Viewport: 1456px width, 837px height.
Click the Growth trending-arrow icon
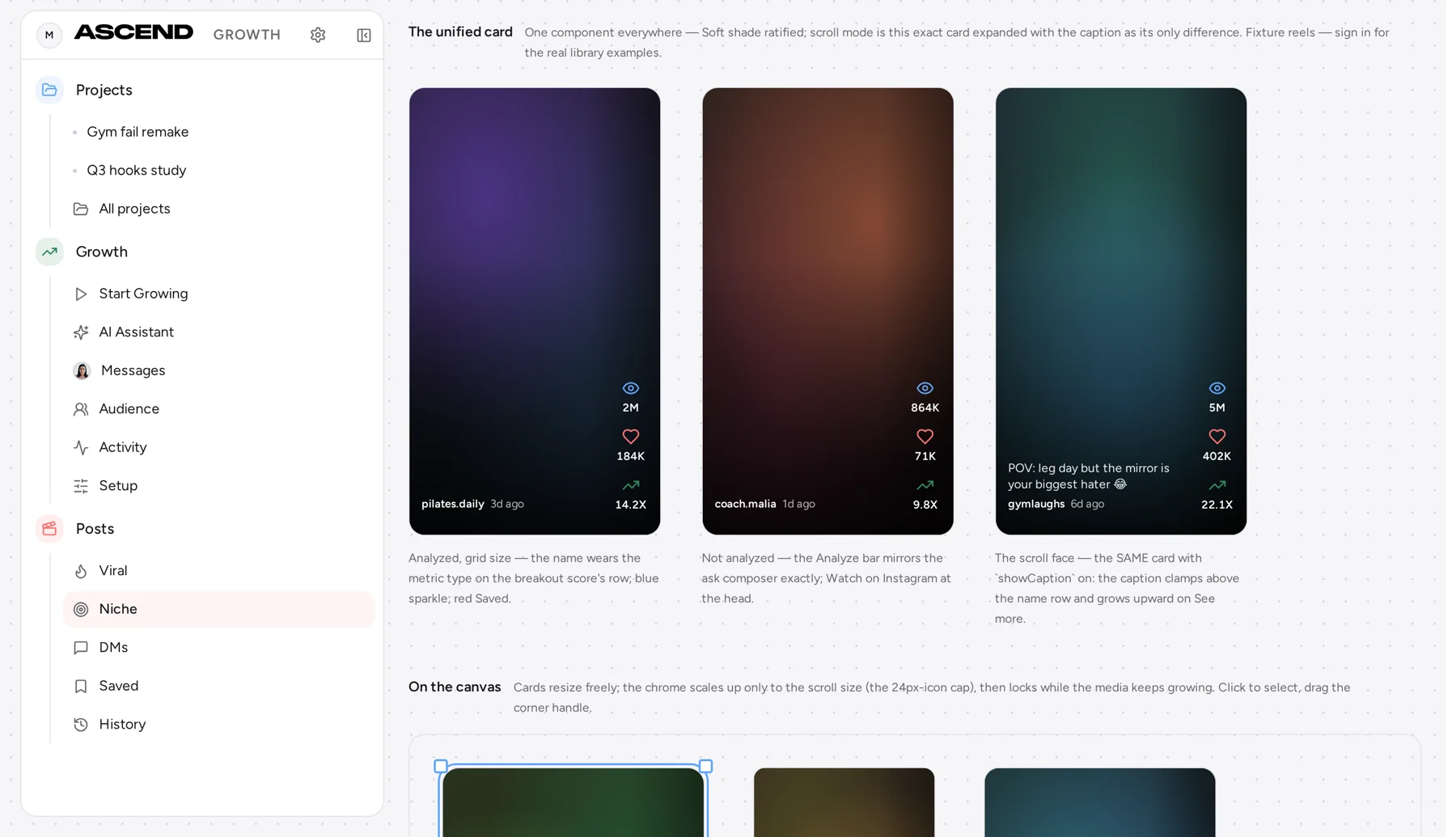49,252
